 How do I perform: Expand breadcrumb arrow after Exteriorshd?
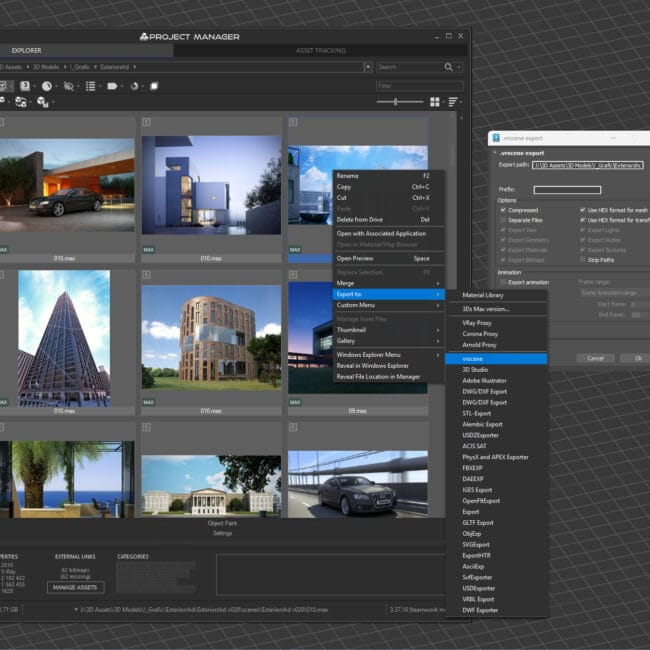(135, 67)
